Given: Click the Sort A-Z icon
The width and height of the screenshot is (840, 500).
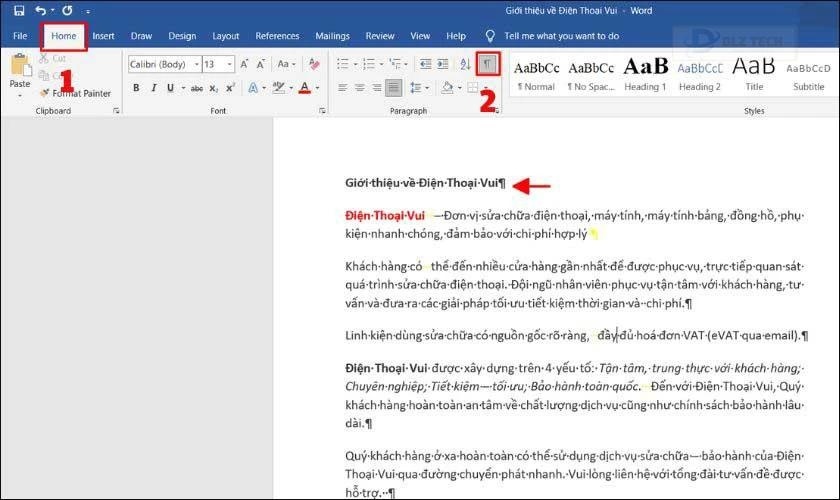Looking at the screenshot, I should [x=465, y=64].
